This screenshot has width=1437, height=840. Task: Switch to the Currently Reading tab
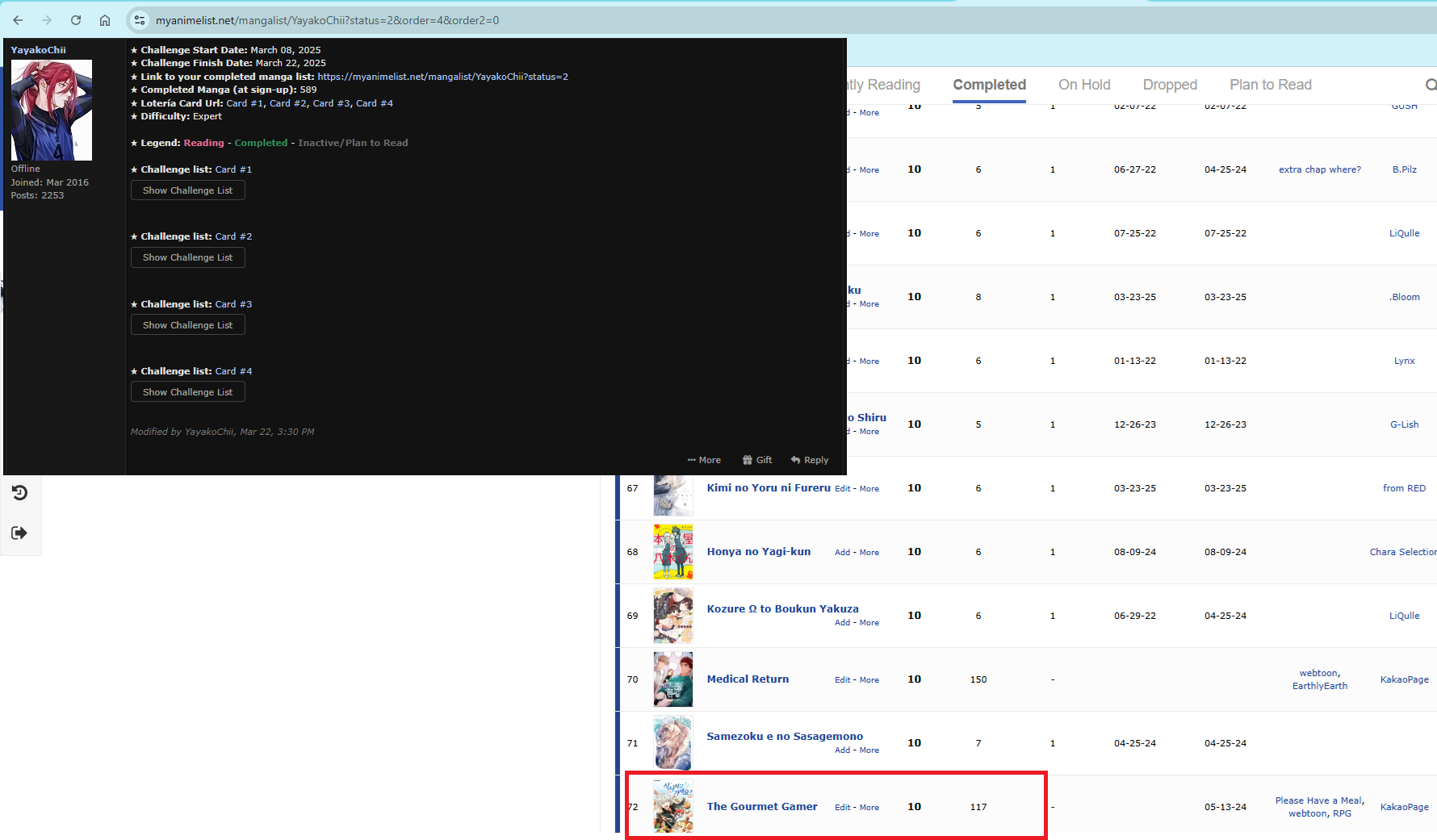(884, 85)
